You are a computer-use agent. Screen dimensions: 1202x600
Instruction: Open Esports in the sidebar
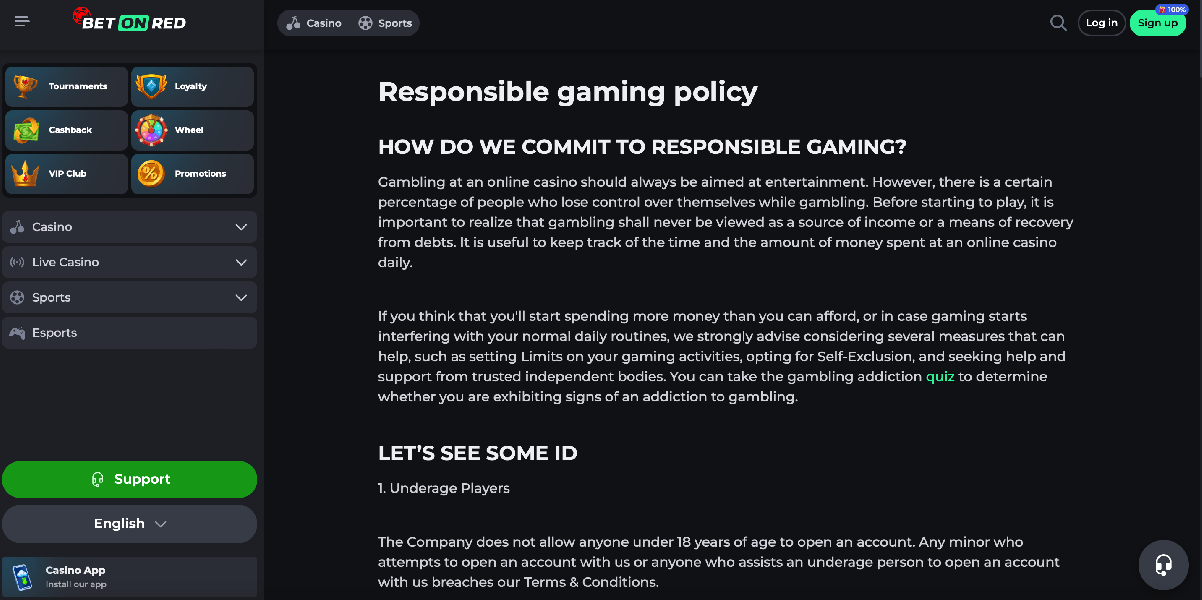[129, 333]
